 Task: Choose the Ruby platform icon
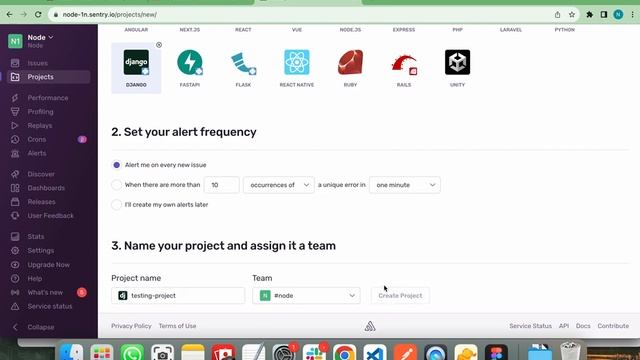point(350,62)
